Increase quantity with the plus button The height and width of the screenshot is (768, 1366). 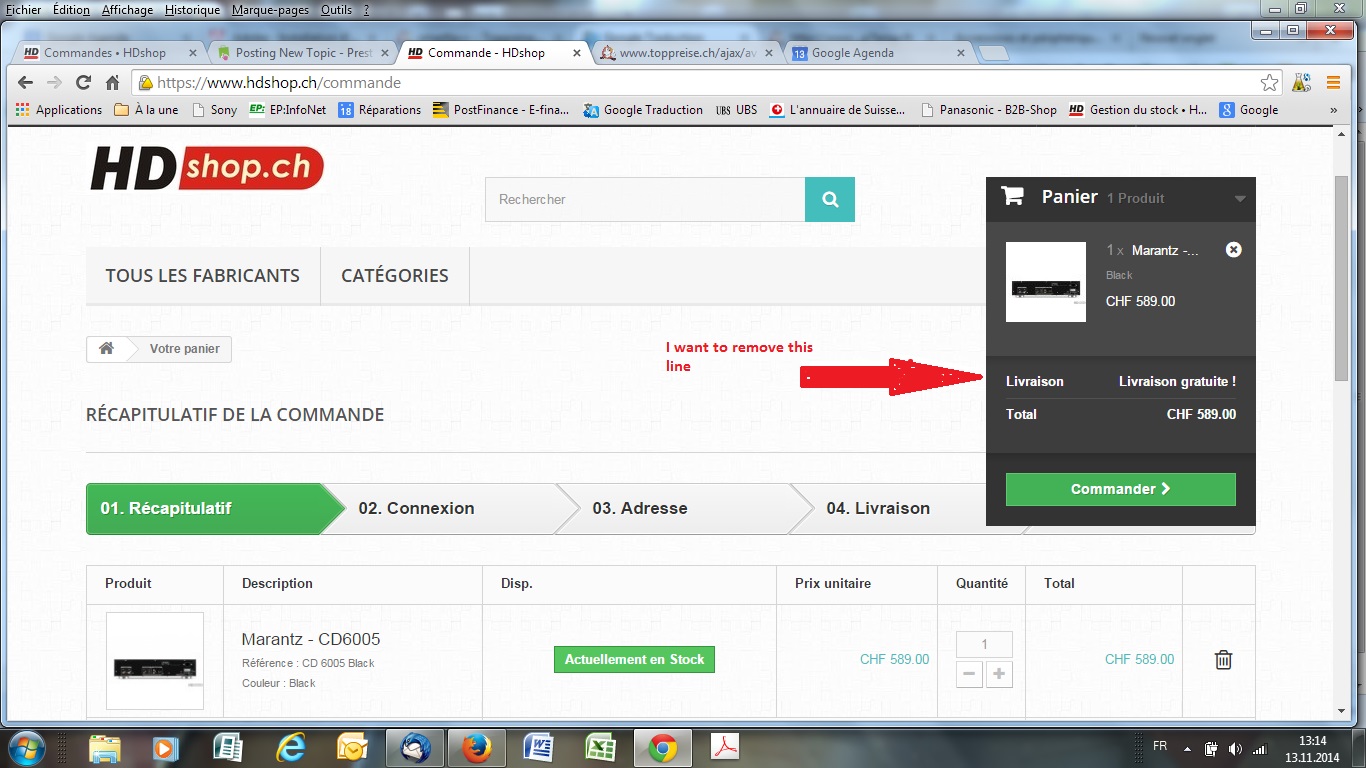click(999, 674)
